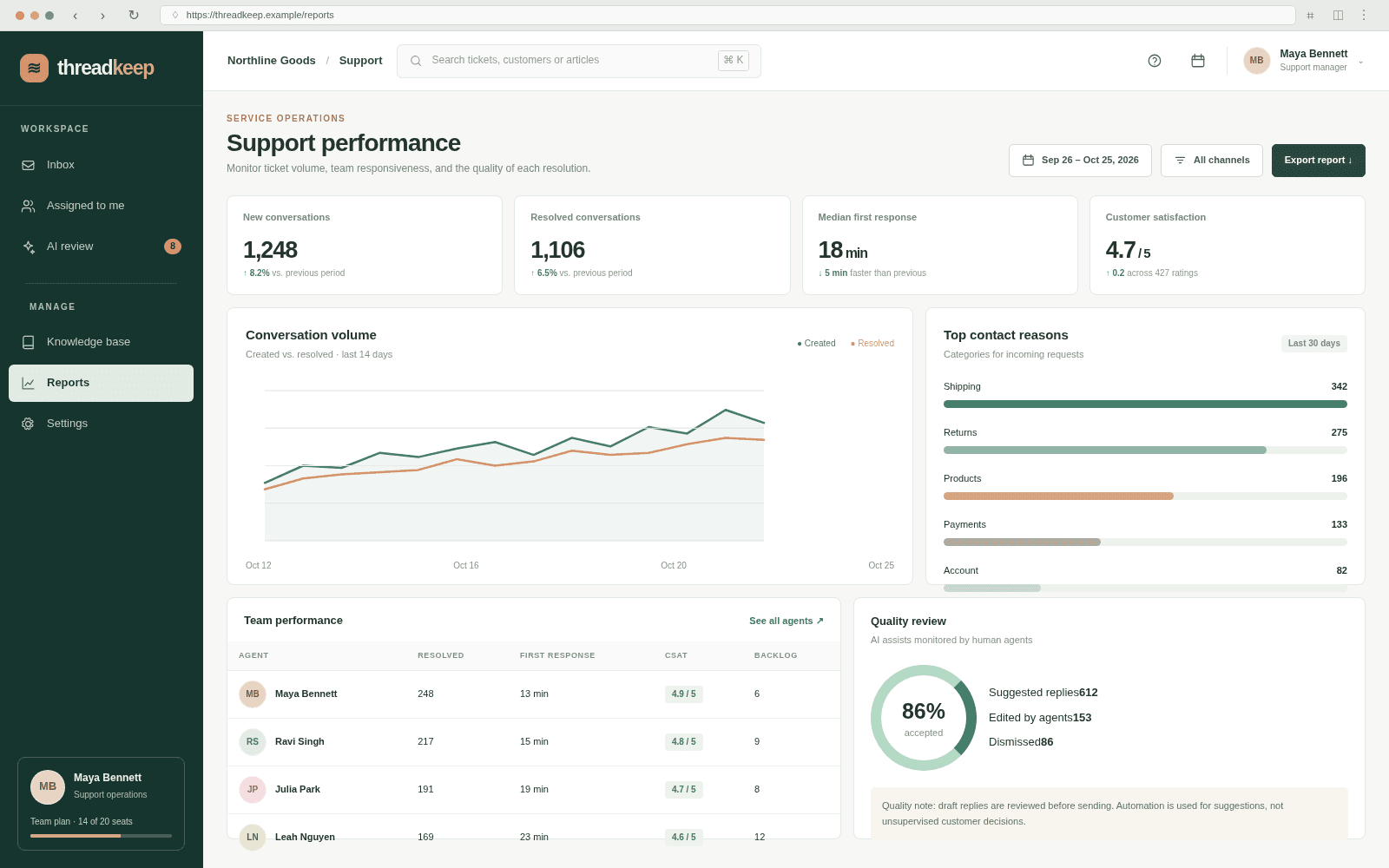Toggle the Created legend series
This screenshot has width=1389, height=868.
(816, 344)
